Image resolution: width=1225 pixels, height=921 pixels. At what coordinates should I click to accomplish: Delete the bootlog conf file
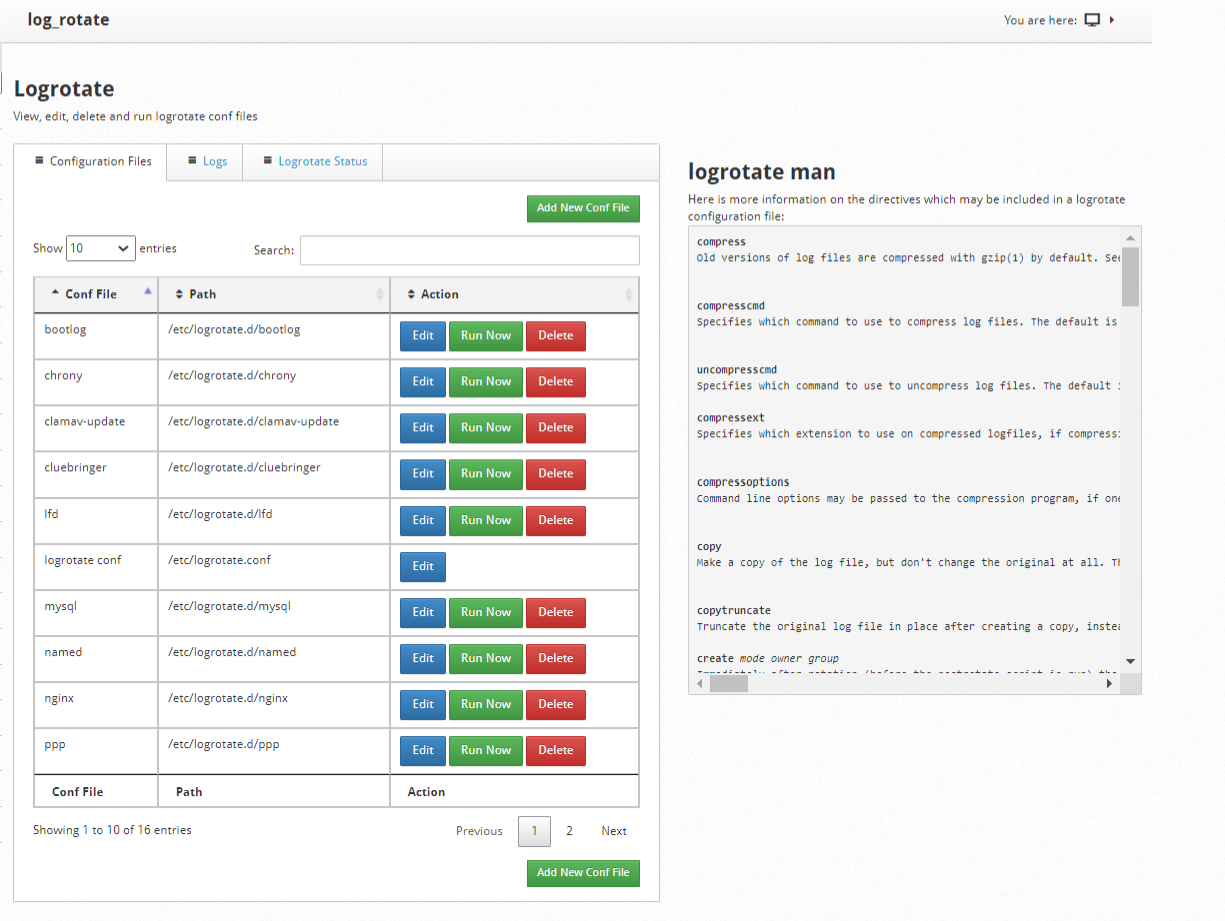(556, 336)
